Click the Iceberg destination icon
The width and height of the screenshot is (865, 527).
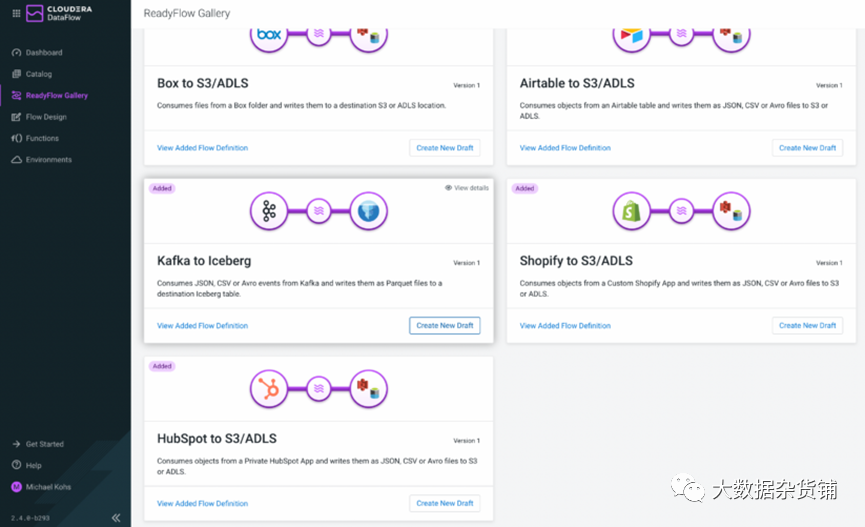369,211
